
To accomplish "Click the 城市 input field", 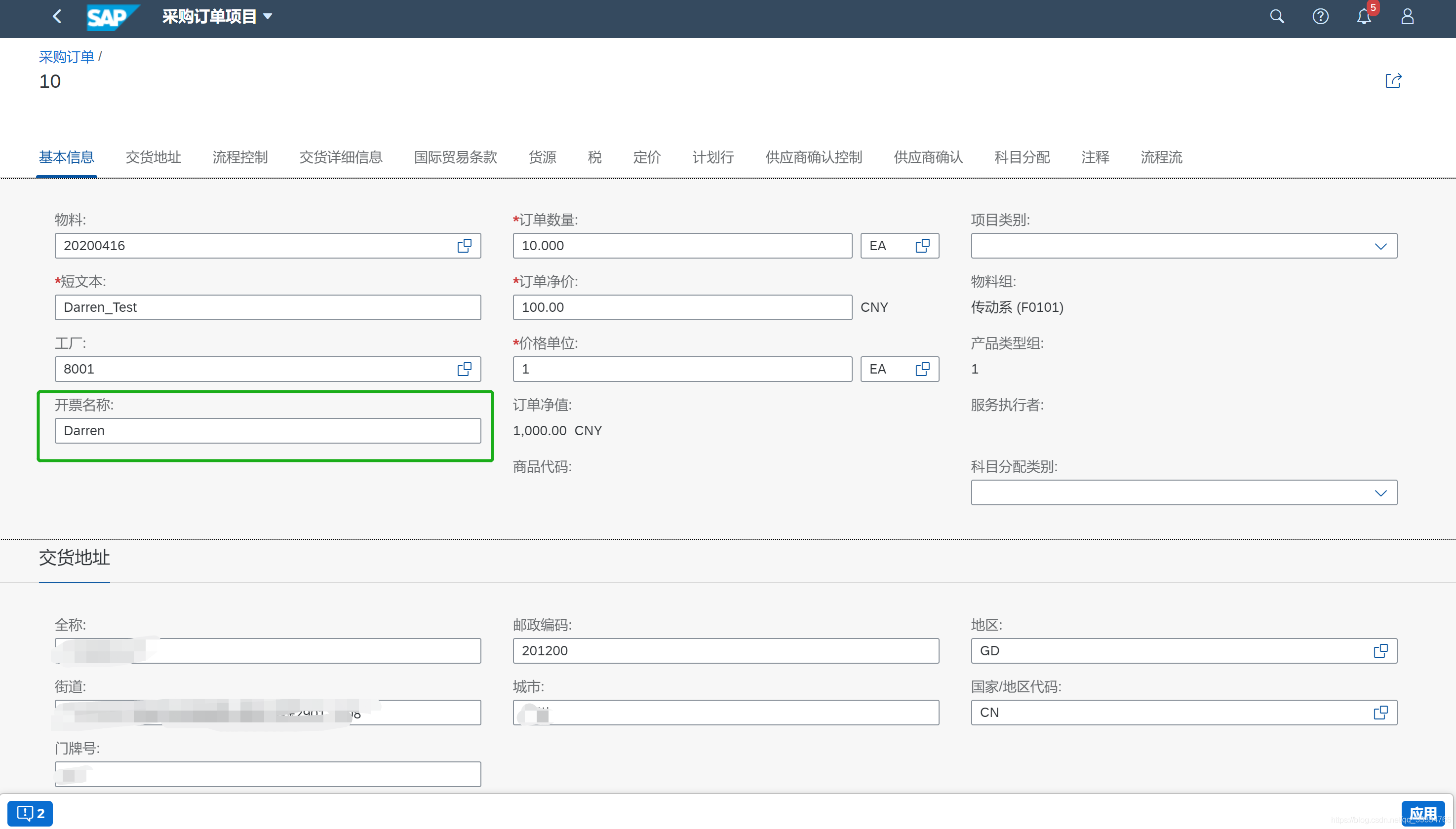I will [726, 712].
